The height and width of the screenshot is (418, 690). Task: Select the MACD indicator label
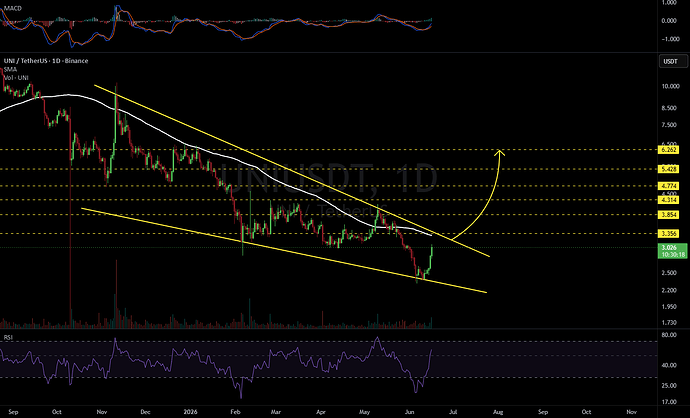[12, 8]
